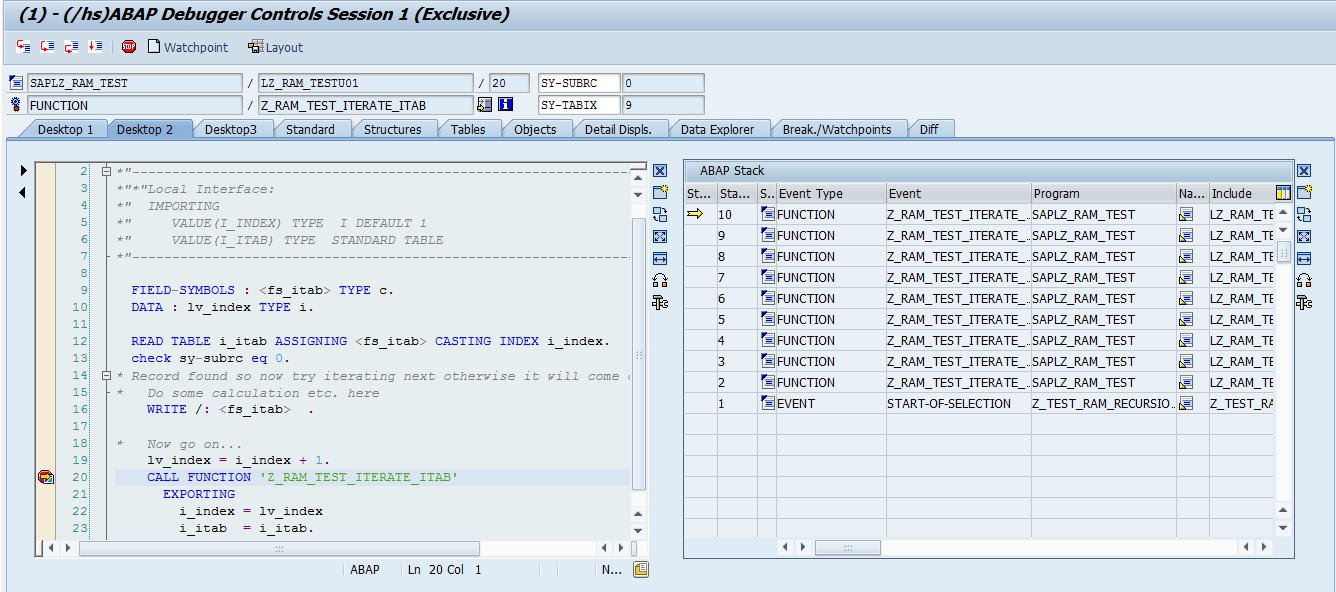Execute the next statement with Execute icon
Image resolution: width=1336 pixels, height=592 pixels.
(x=47, y=46)
